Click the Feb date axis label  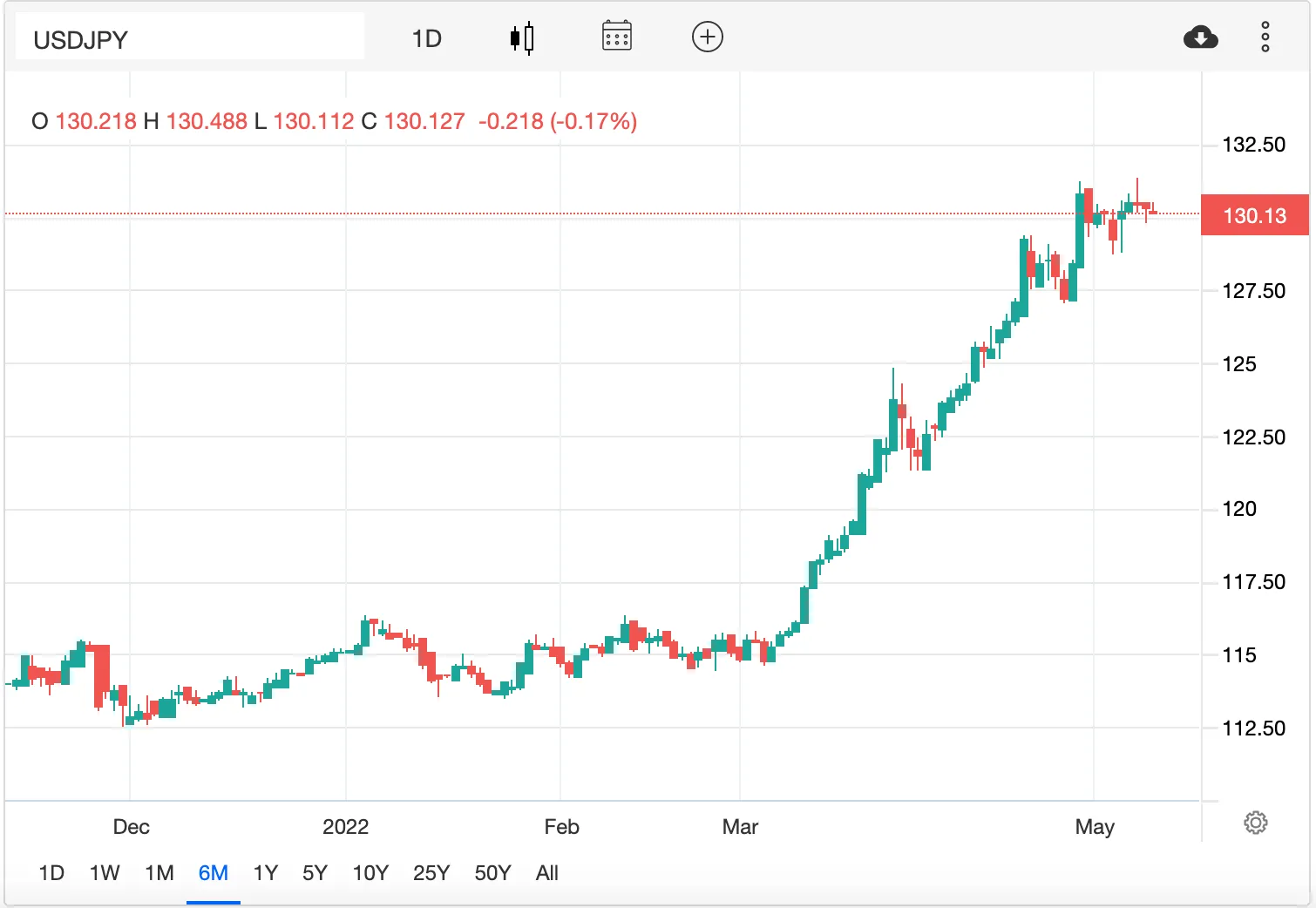coord(562,827)
